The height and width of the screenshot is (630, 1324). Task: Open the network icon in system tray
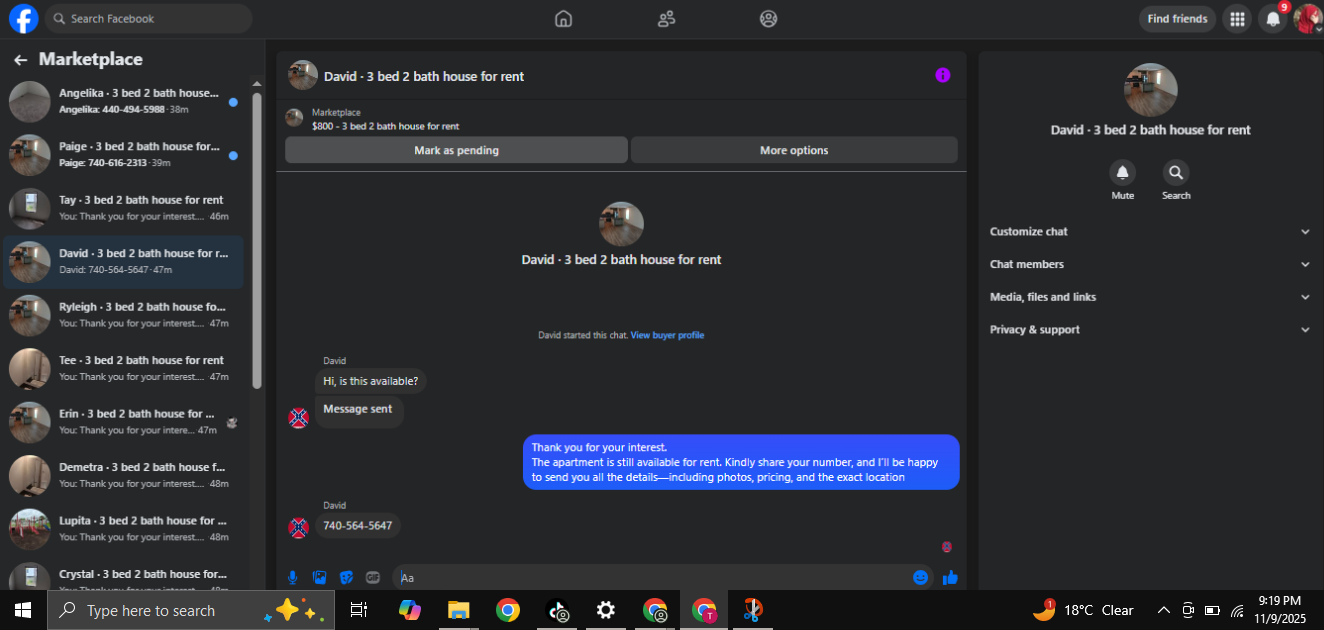click(x=1237, y=610)
